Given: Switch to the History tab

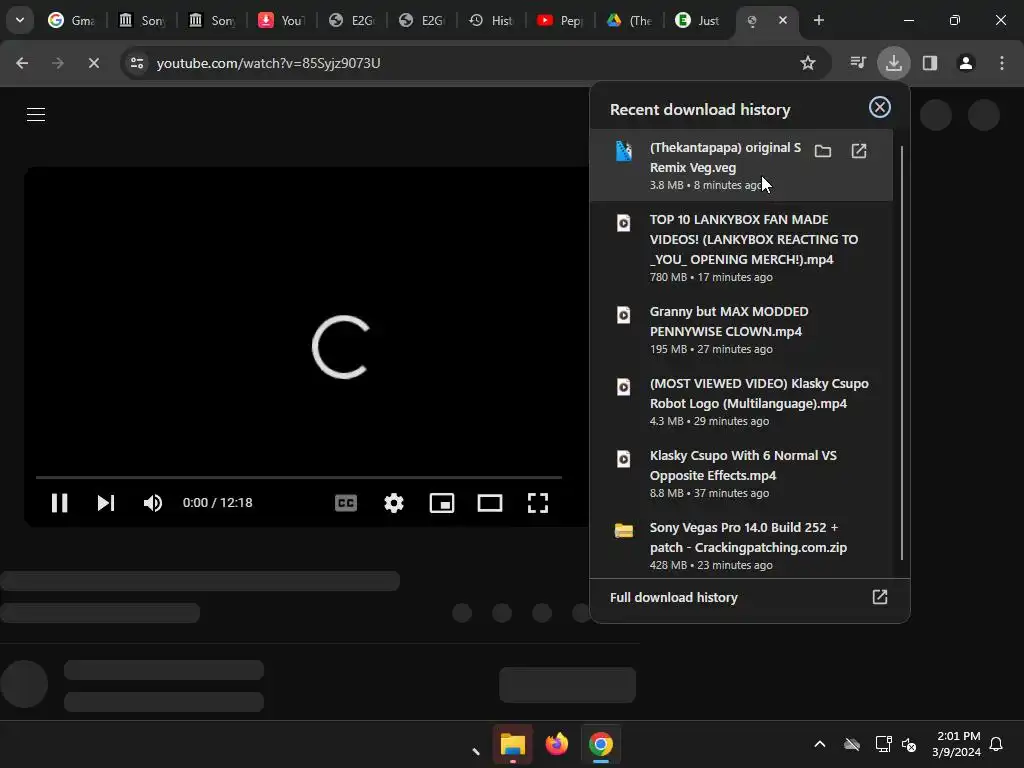Looking at the screenshot, I should coord(491,20).
